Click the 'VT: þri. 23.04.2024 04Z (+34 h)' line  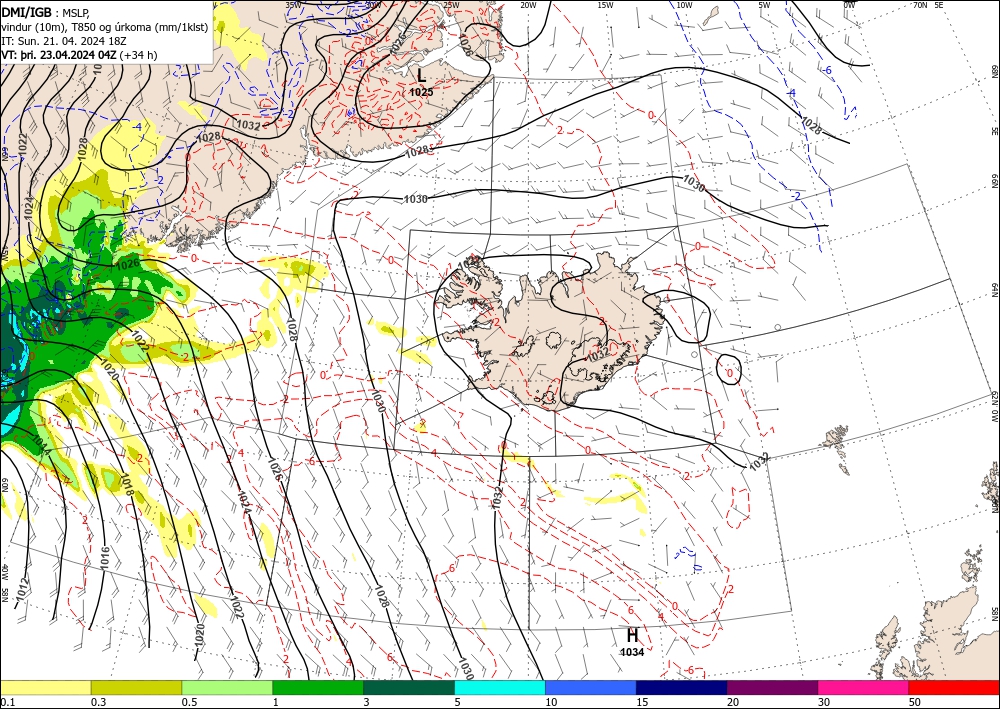pos(79,55)
